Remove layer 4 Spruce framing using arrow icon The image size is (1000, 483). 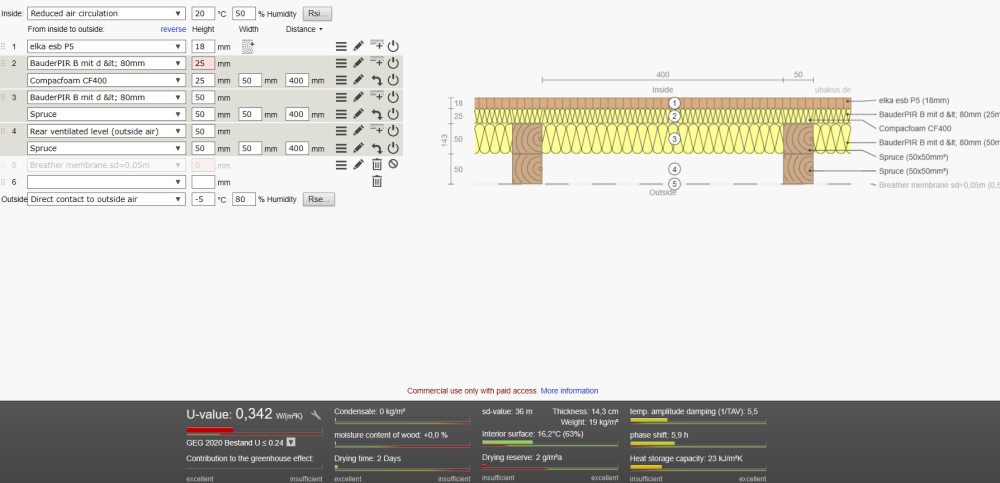[377, 148]
